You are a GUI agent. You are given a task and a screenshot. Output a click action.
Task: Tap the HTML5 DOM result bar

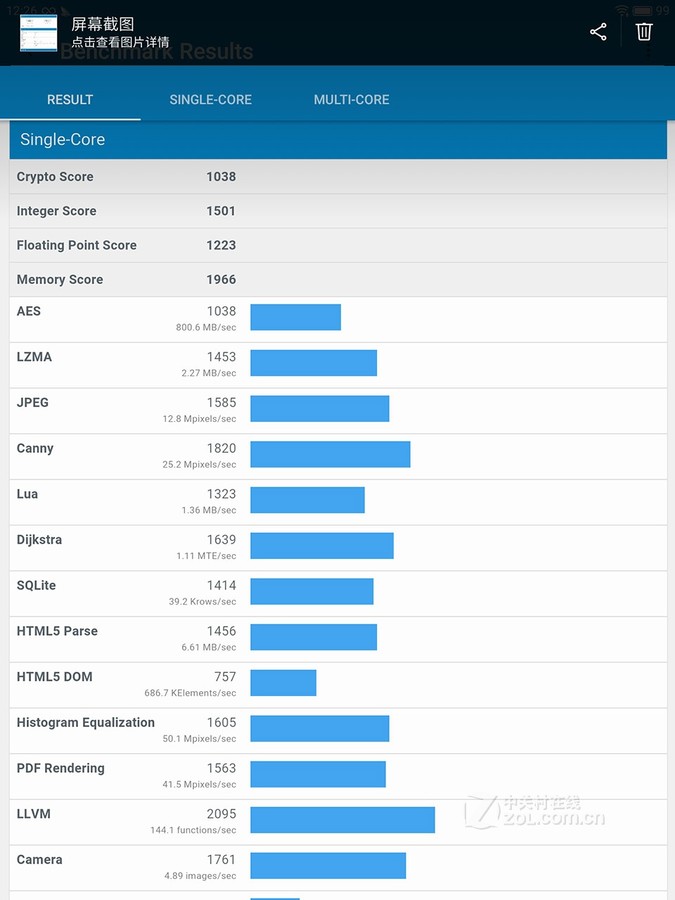tap(283, 683)
